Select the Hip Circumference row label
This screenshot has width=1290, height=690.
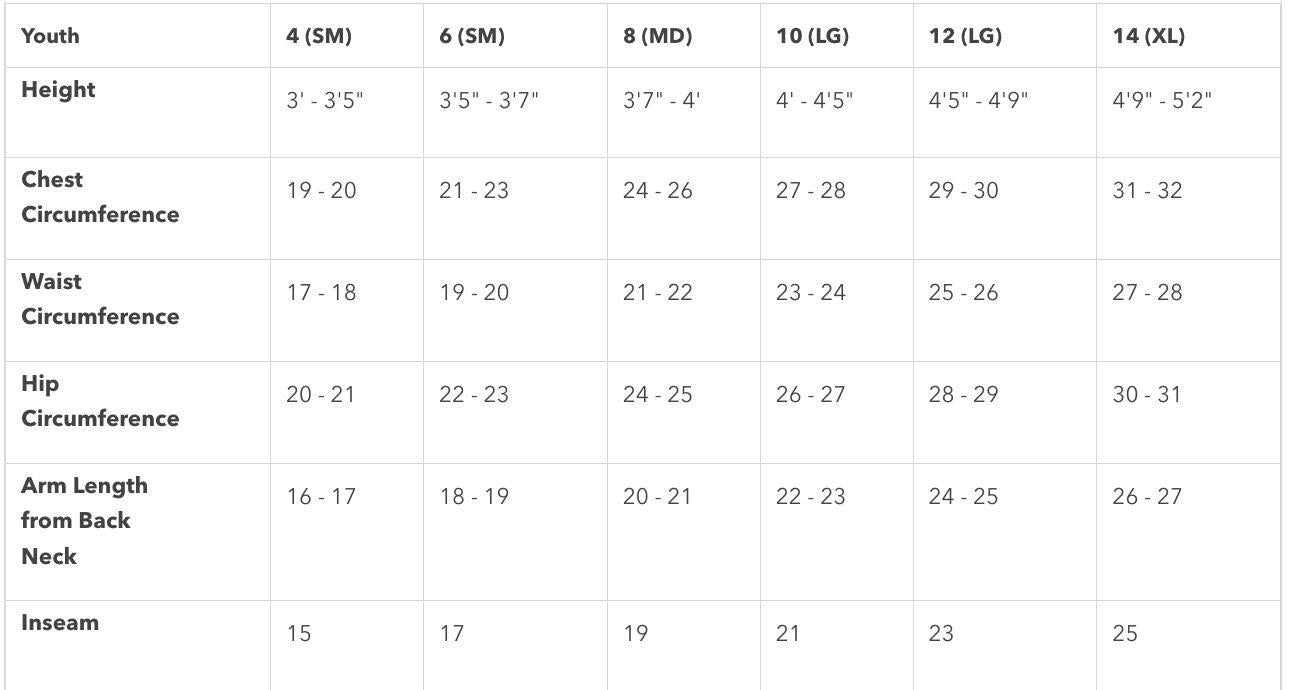pos(100,401)
